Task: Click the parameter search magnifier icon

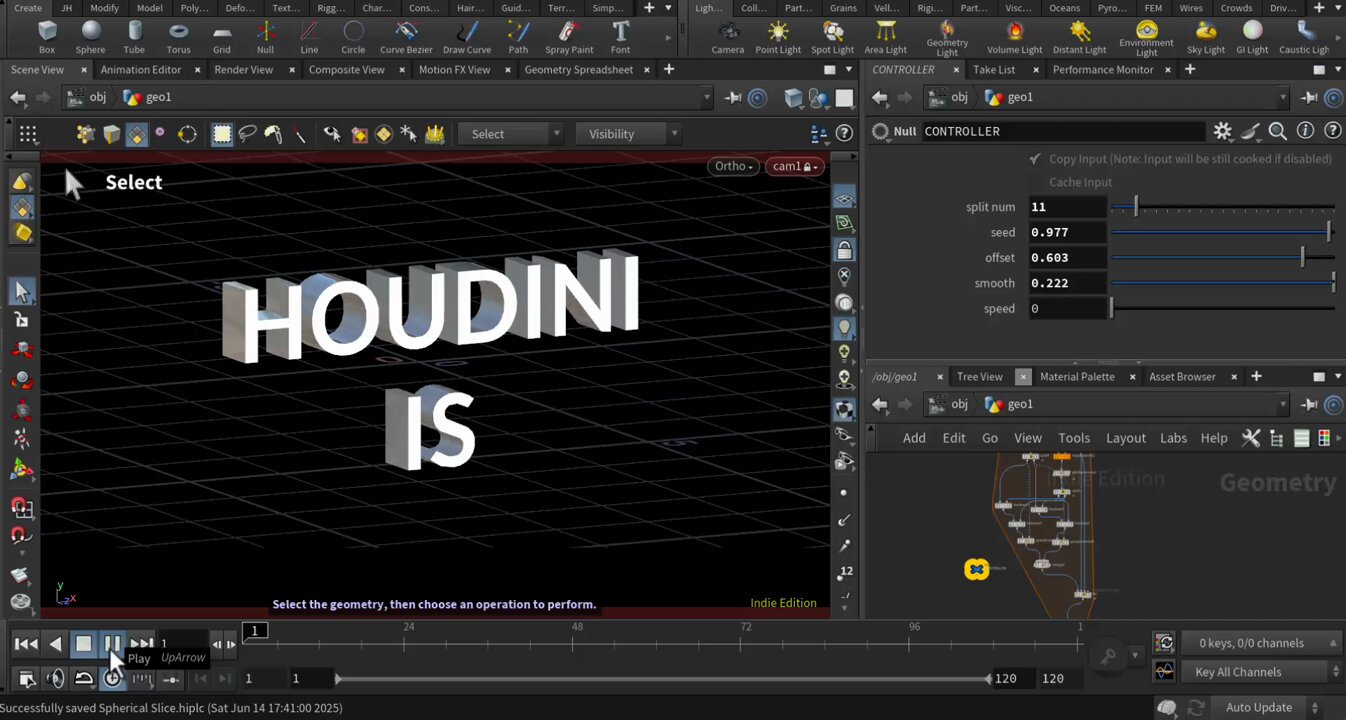Action: click(1277, 131)
